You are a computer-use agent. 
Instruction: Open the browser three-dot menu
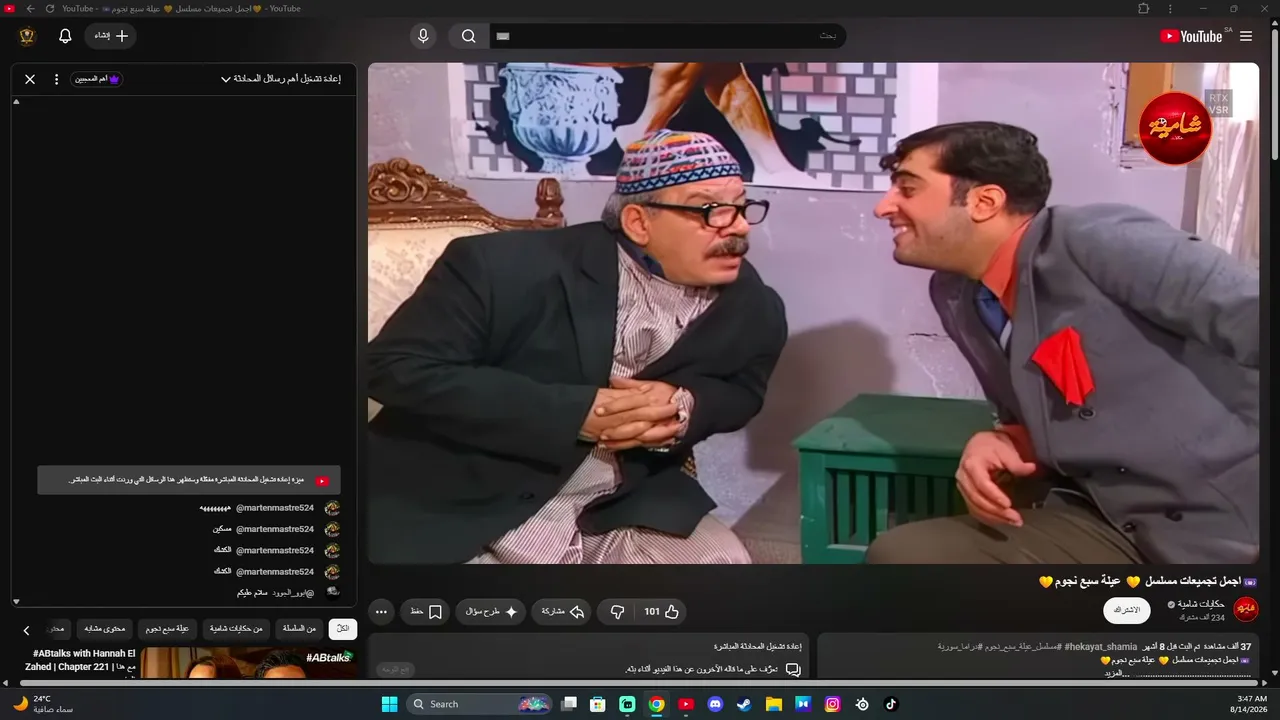click(x=1170, y=9)
